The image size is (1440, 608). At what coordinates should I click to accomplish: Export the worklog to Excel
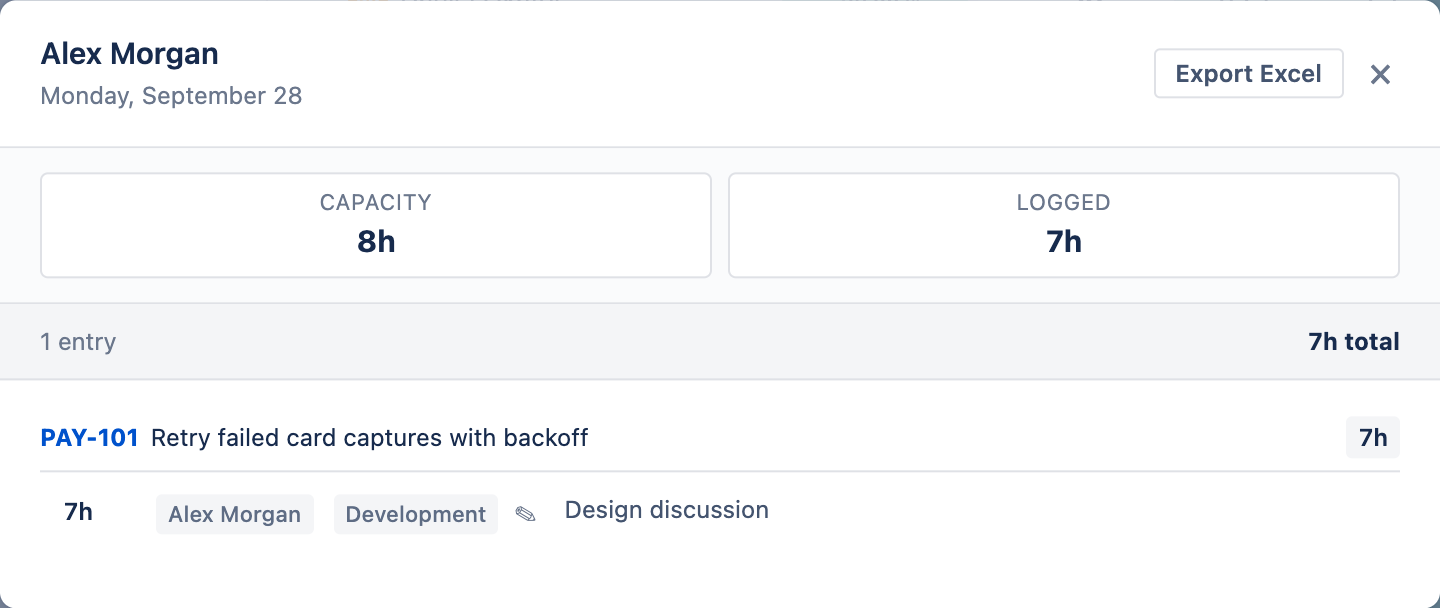(1248, 74)
